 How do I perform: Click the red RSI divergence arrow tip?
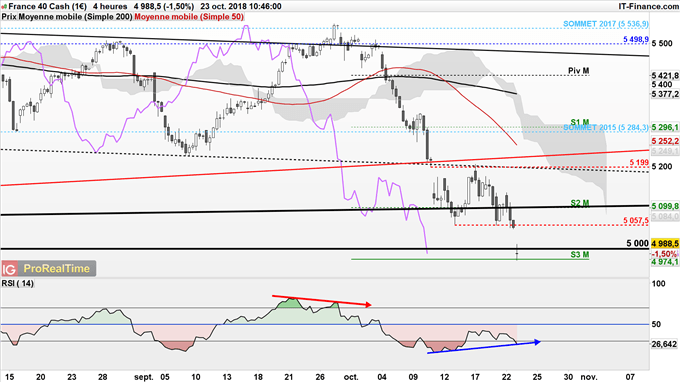coord(368,305)
